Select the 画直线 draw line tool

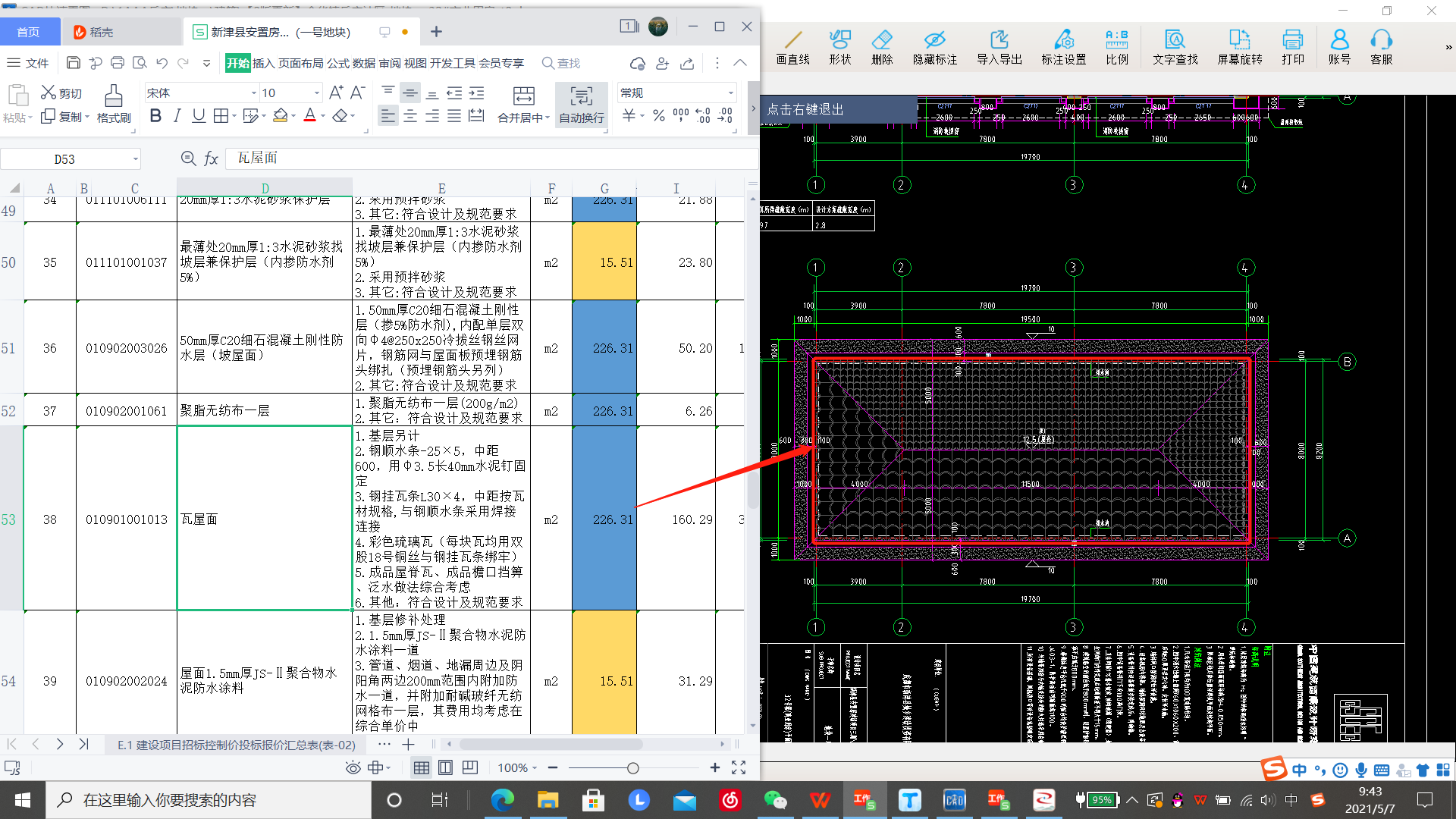coord(792,47)
